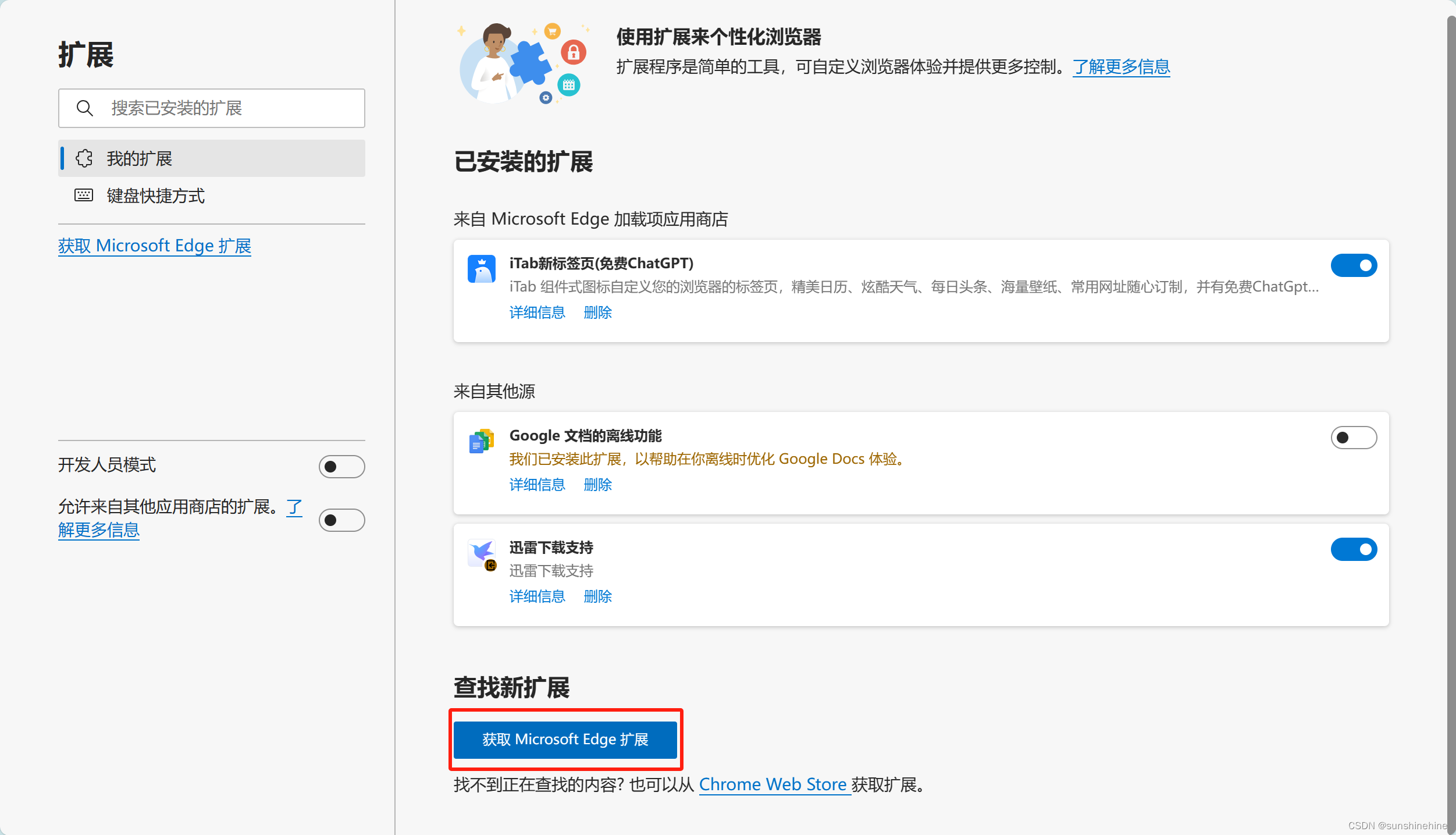Screen dimensions: 1456x835
Task: Turn off Xunlei download support toggle
Action: [1353, 549]
